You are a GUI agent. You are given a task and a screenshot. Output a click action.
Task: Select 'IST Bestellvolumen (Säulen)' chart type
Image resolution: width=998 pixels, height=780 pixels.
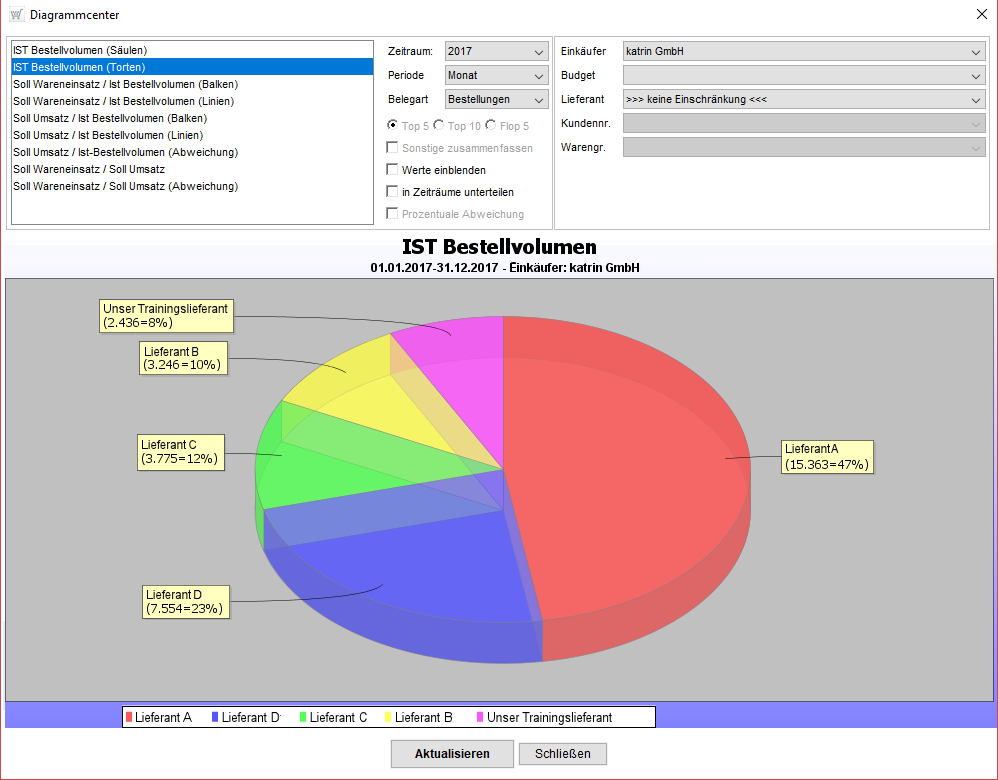[x=80, y=49]
